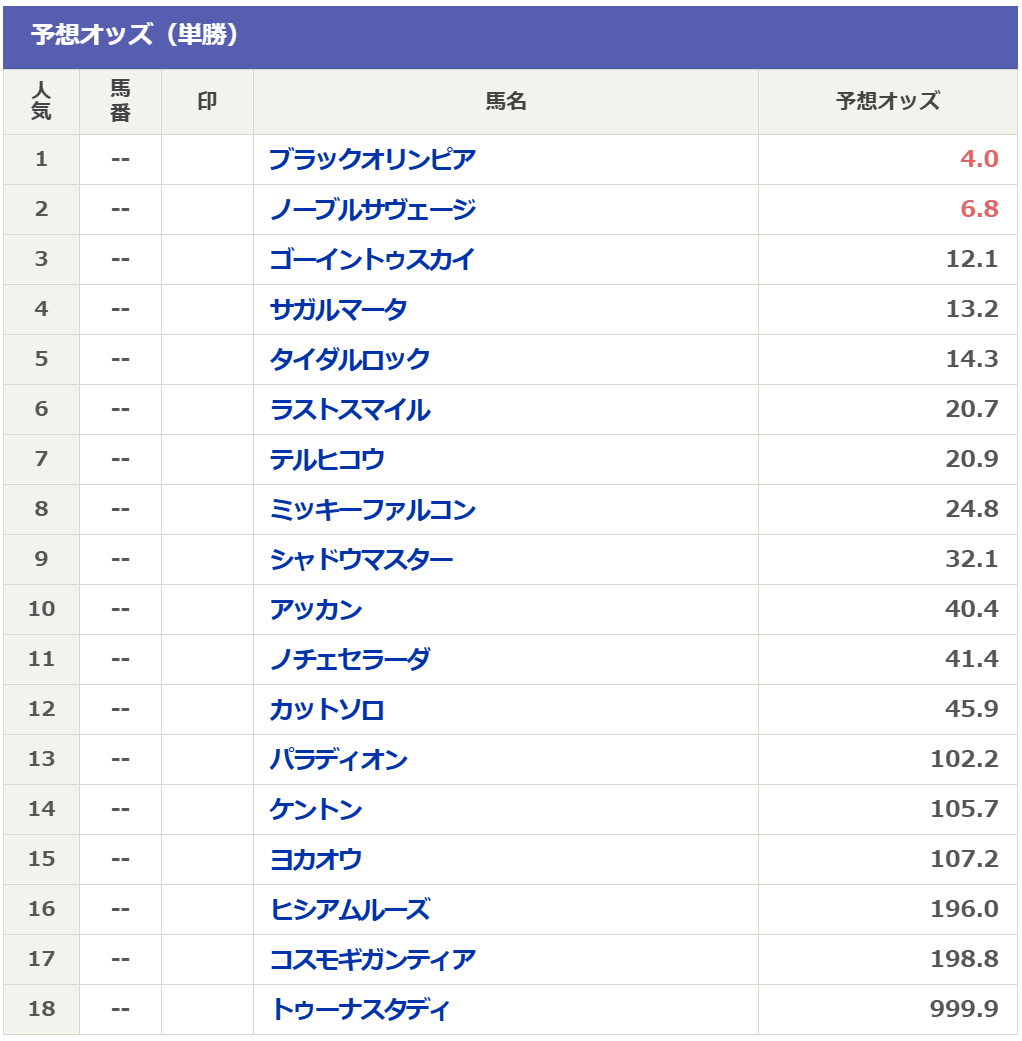This screenshot has height=1041, width=1022.
Task: Open トゥーナスタディ horse details
Action: coord(360,1009)
